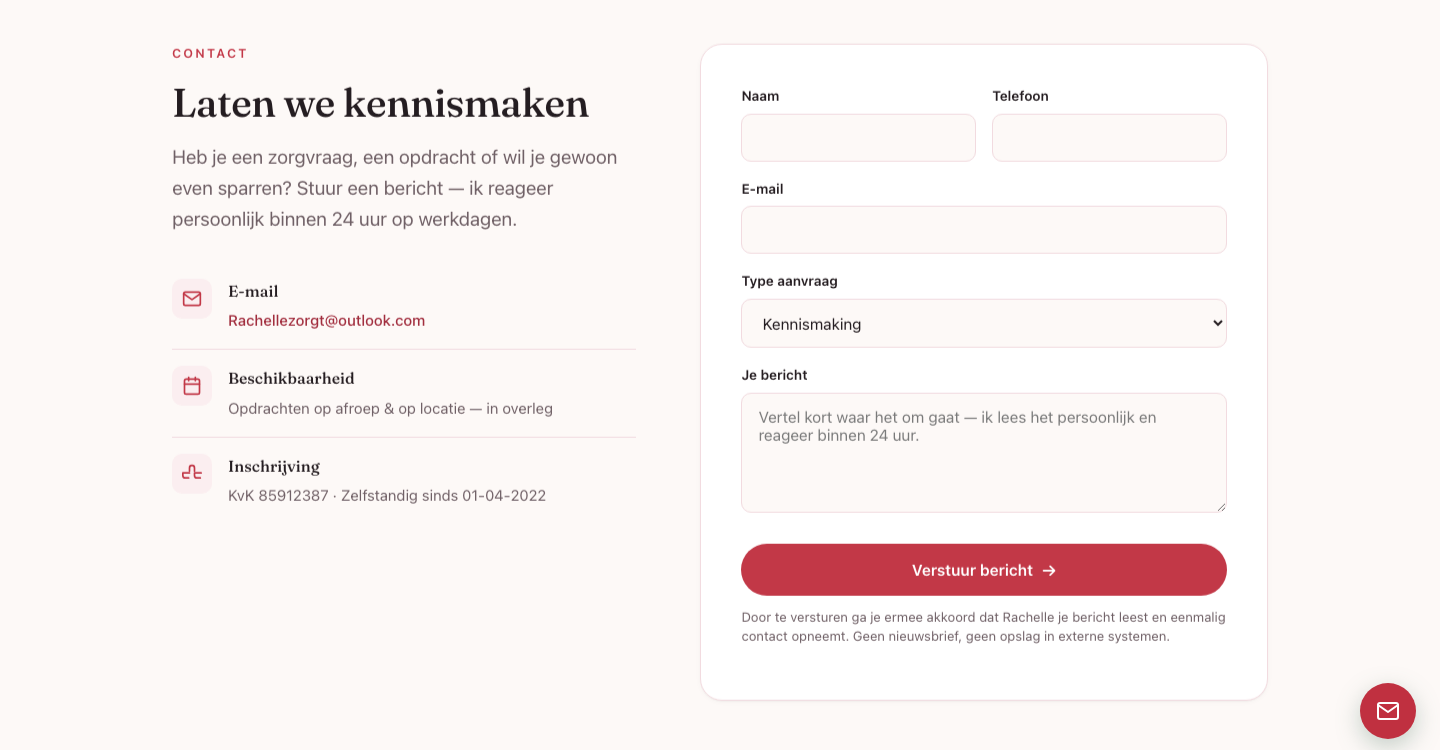The image size is (1440, 750).
Task: Click the chevron arrow of Kennismaking select
Action: tap(1217, 323)
